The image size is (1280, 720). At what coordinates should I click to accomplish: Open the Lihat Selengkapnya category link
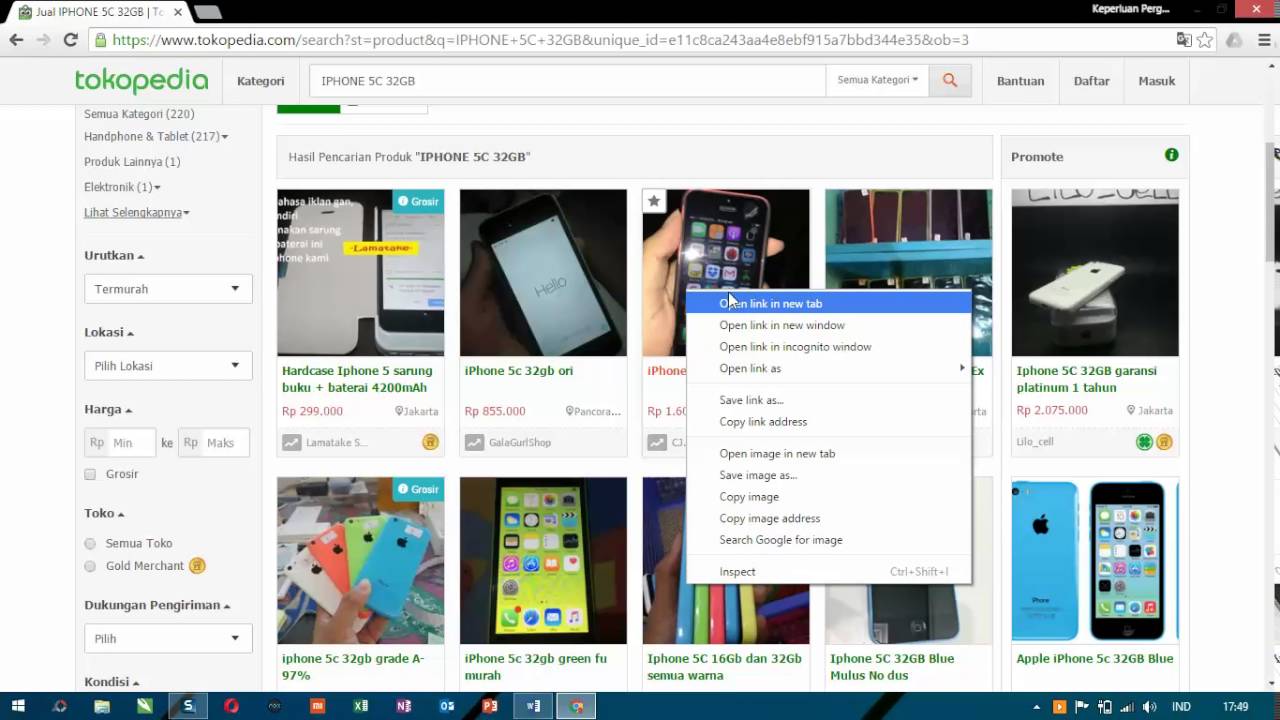136,213
